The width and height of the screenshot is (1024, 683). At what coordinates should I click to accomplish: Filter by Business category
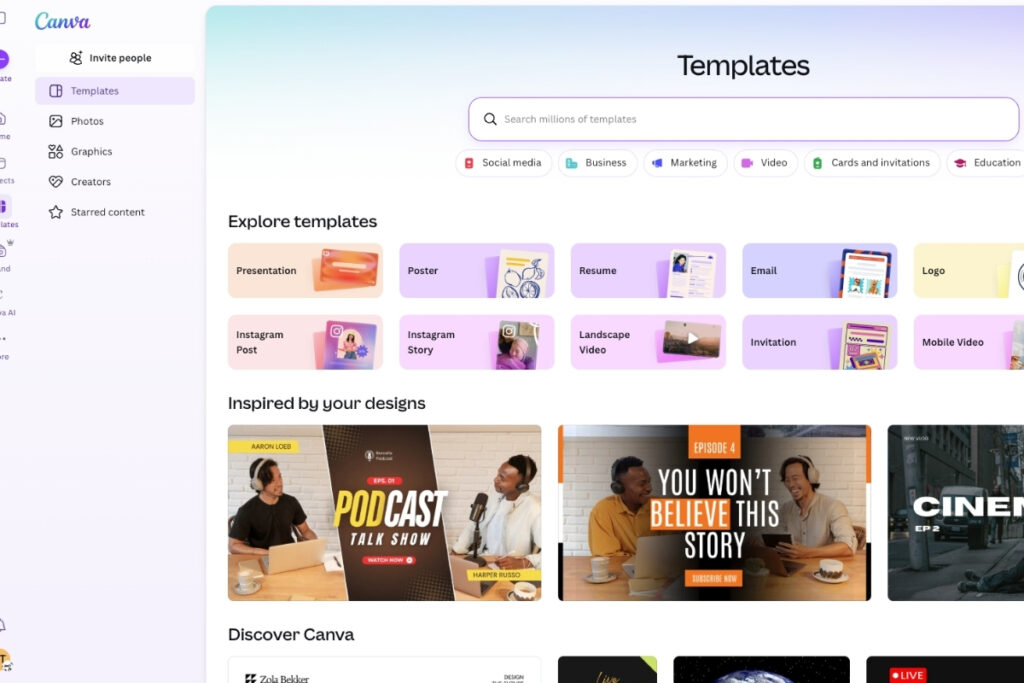(598, 163)
